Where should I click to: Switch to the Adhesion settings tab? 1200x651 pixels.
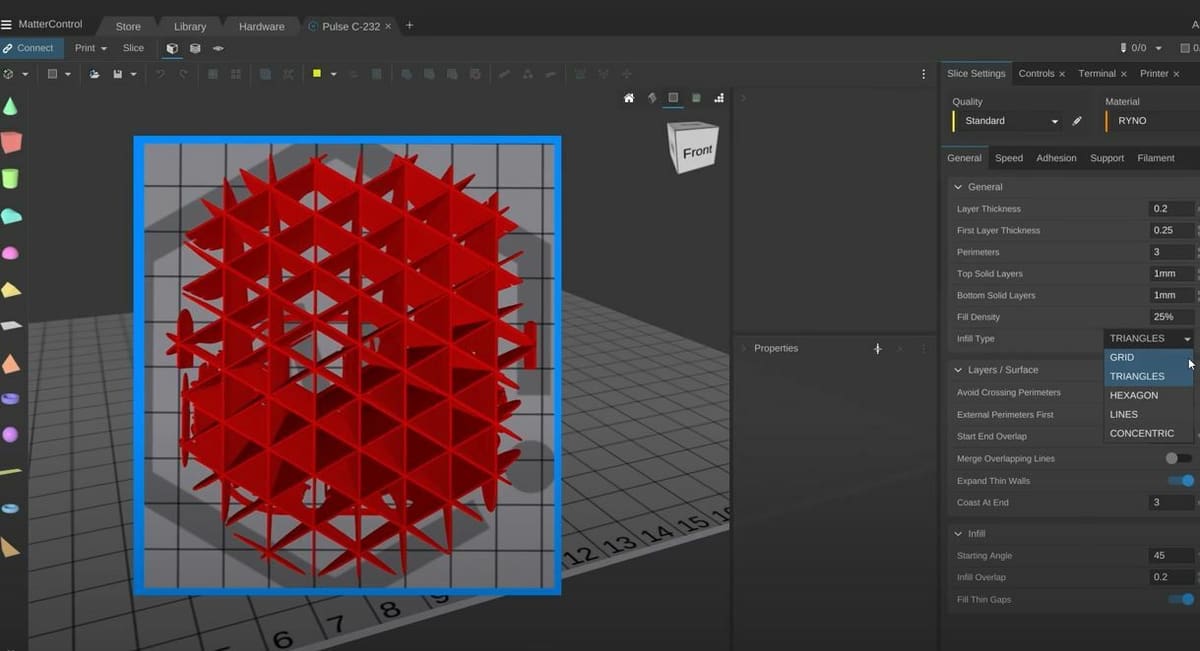pyautogui.click(x=1056, y=158)
